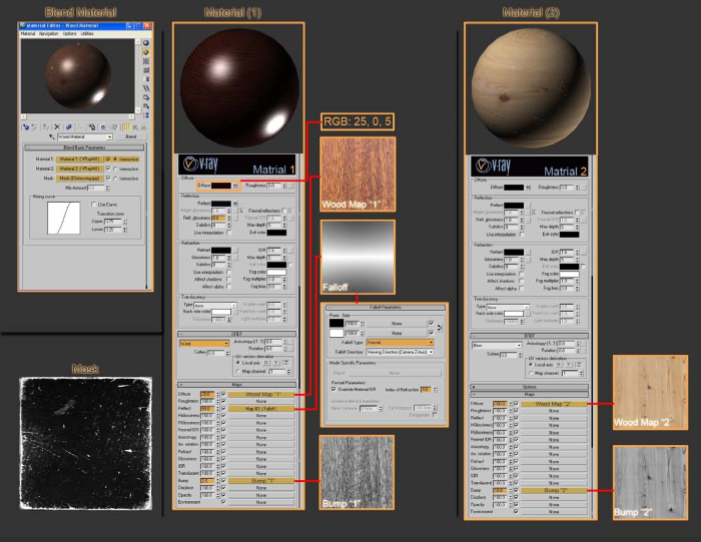Click the Blend material type button
The height and width of the screenshot is (542, 701).
click(x=131, y=137)
